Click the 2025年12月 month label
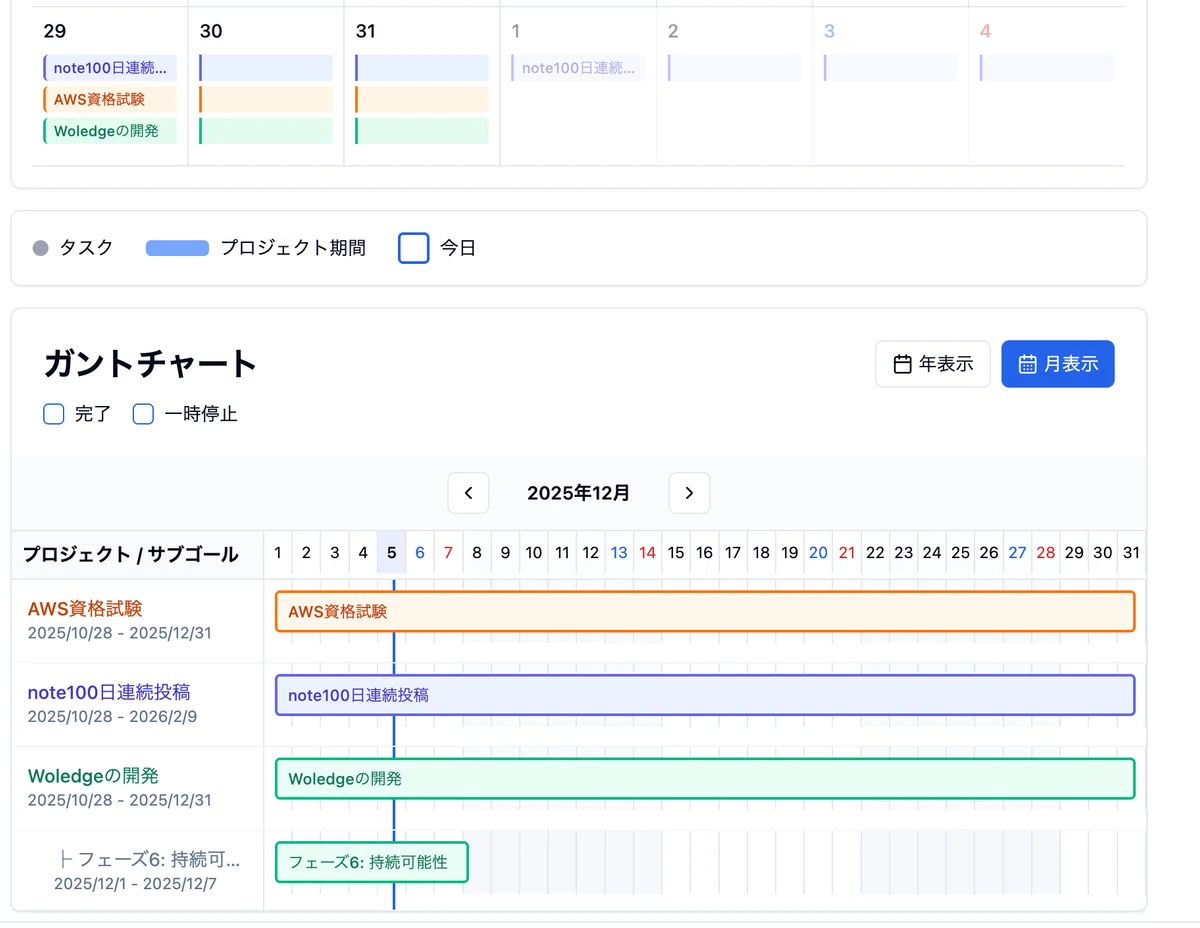Viewport: 1200px width, 928px height. pyautogui.click(x=579, y=493)
